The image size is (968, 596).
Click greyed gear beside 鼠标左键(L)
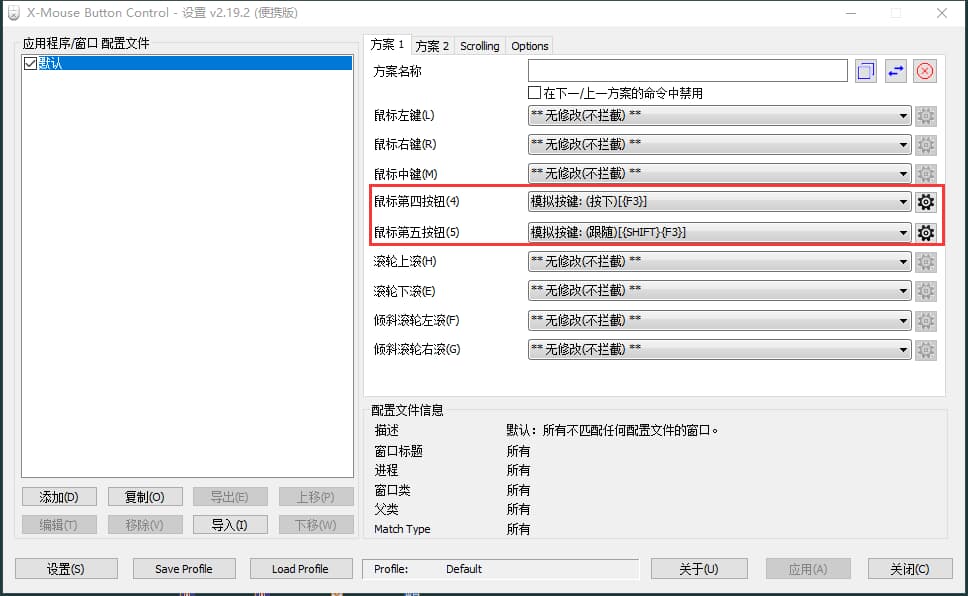[925, 115]
